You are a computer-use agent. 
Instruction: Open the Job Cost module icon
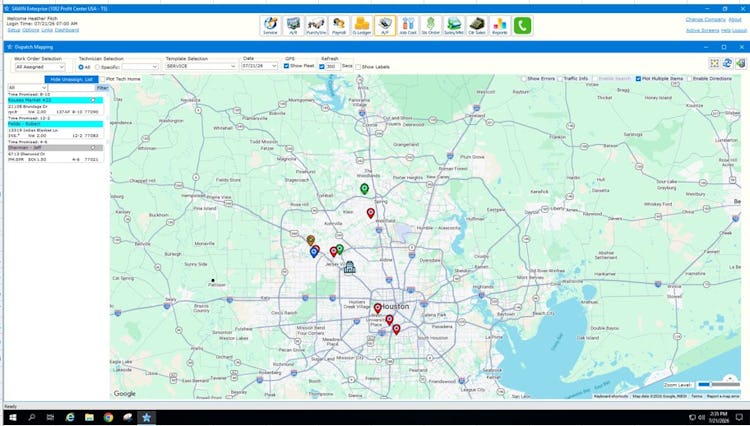[x=408, y=25]
